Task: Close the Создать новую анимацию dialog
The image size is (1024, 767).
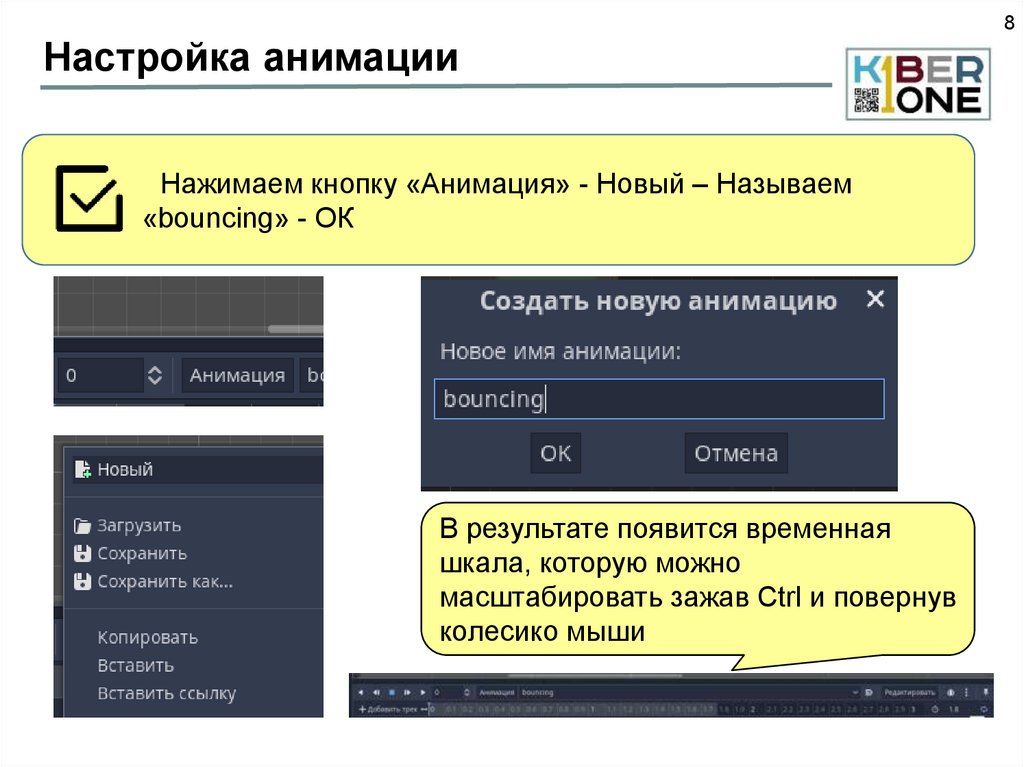Action: (x=875, y=299)
